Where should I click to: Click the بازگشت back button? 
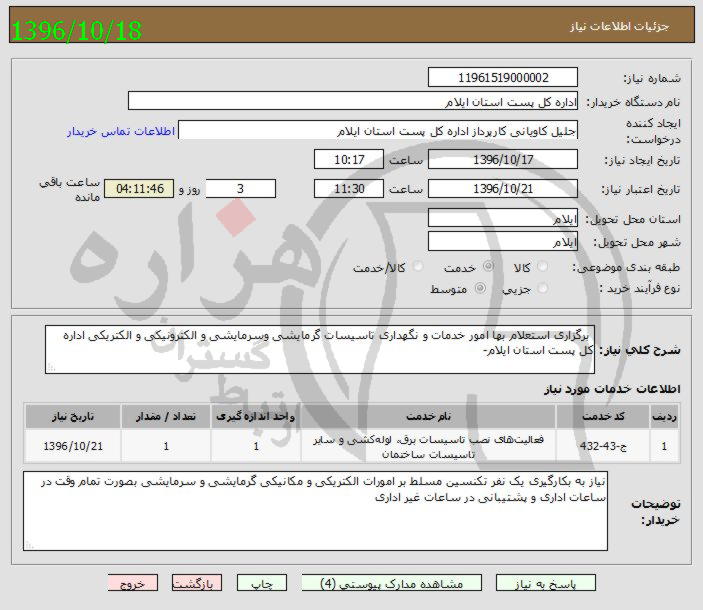197,583
